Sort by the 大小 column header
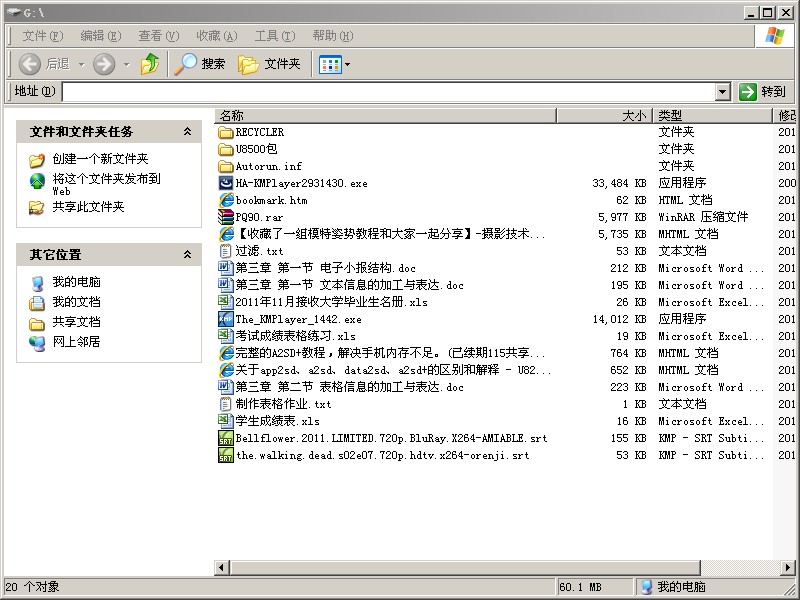 [x=605, y=116]
